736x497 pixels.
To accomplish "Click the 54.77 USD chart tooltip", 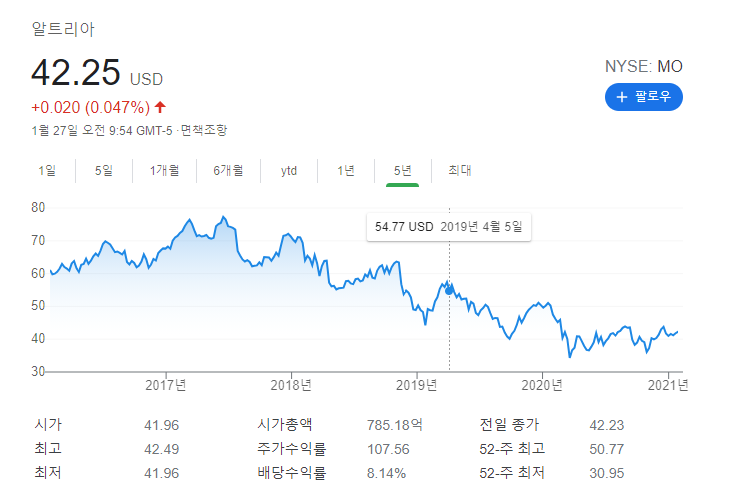I will [x=449, y=227].
